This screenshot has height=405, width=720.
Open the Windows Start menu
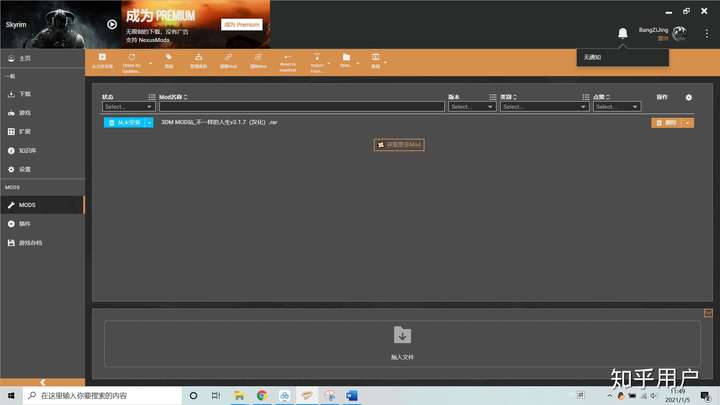click(11, 395)
